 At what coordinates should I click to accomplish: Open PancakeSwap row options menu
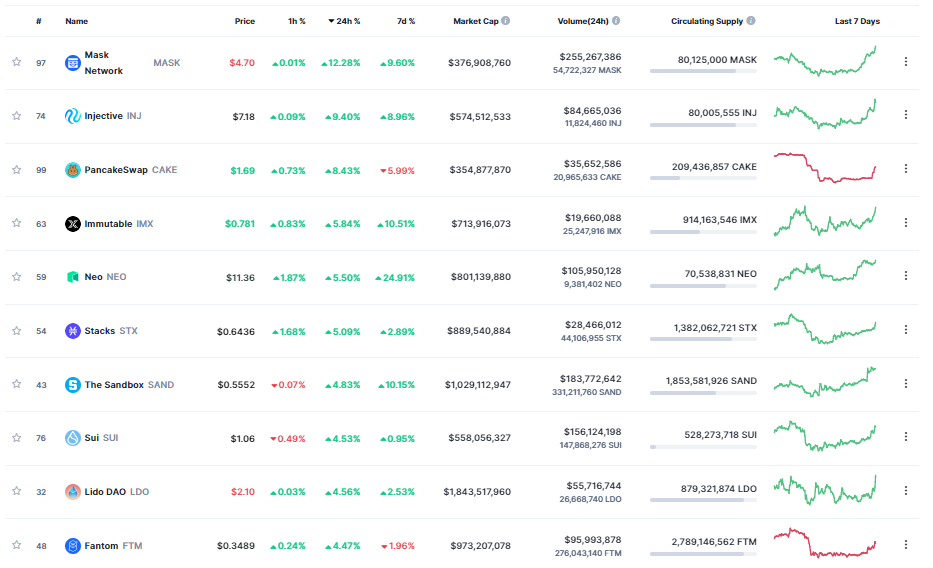[x=906, y=168]
